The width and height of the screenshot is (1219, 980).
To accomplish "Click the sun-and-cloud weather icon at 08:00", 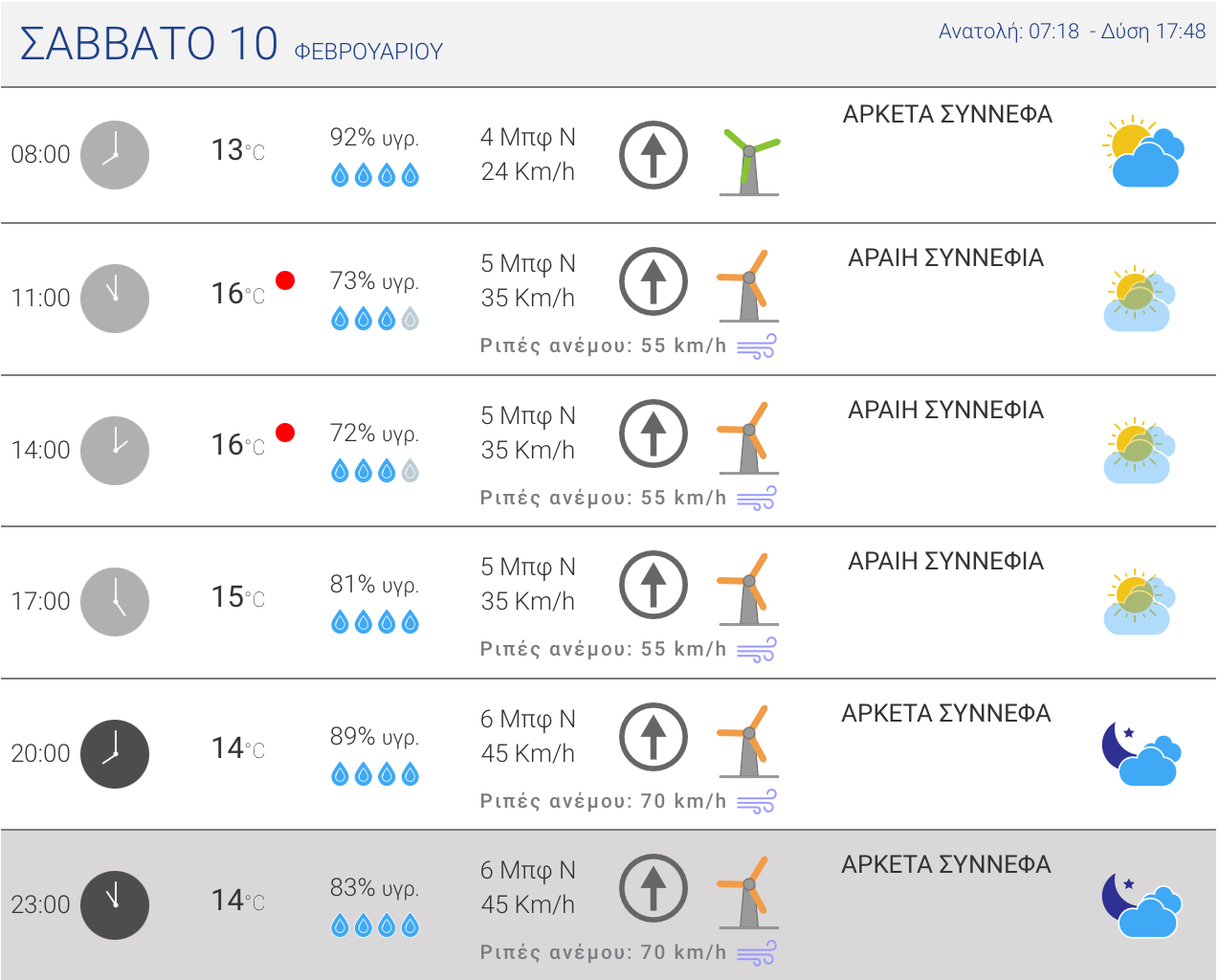I will pos(1142,152).
